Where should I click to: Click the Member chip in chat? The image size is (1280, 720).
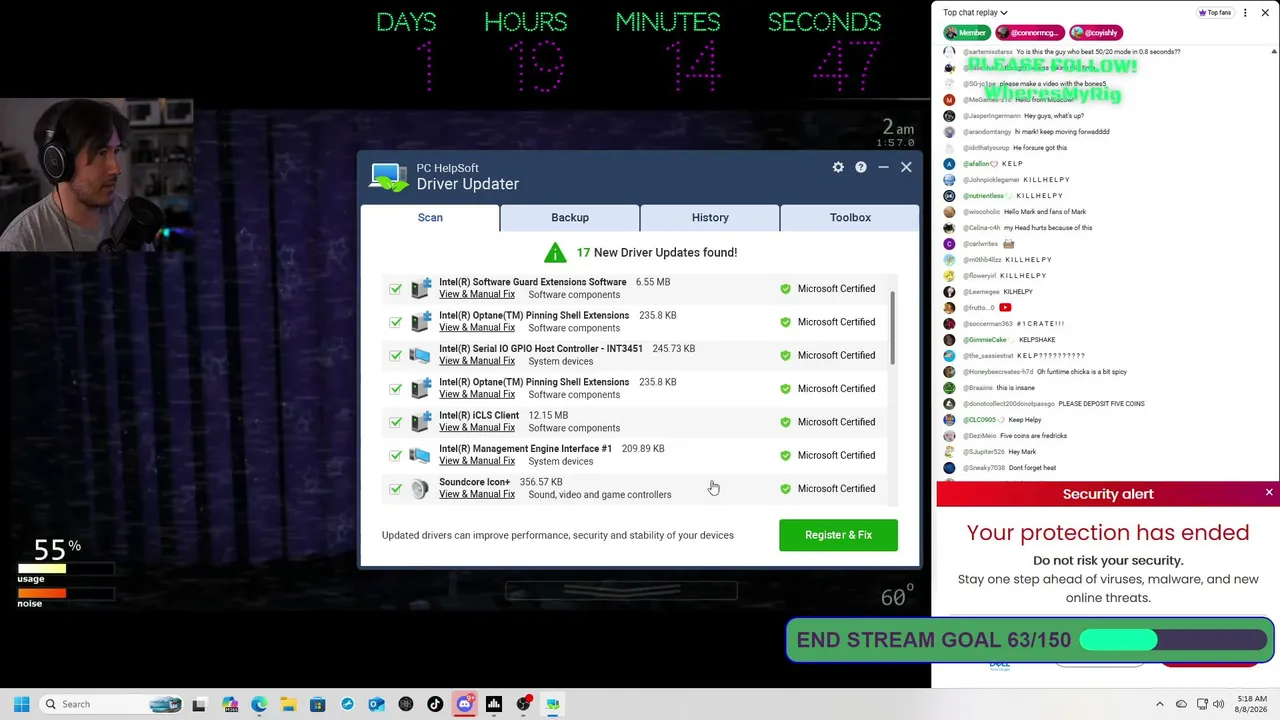[966, 32]
